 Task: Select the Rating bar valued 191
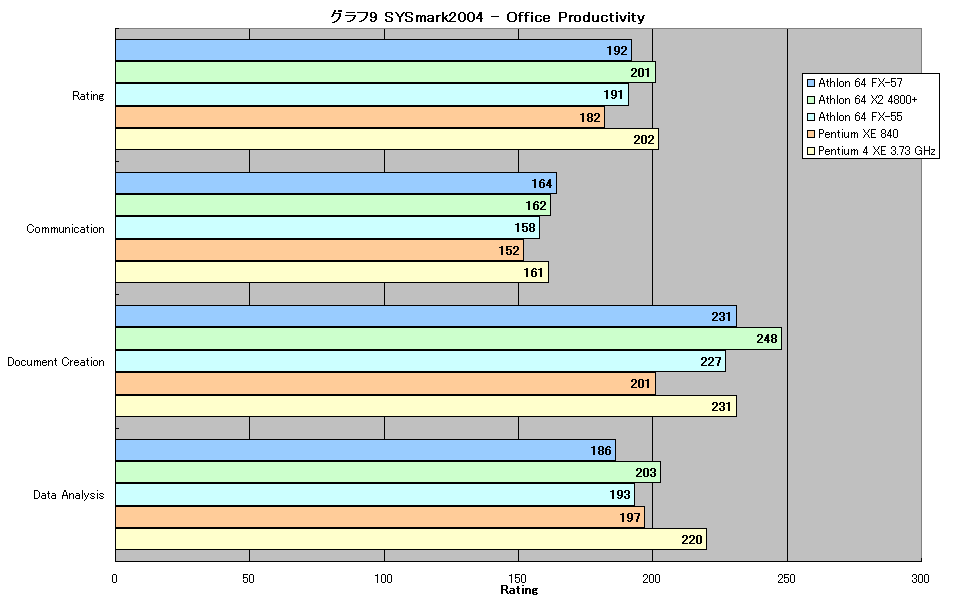click(372, 95)
